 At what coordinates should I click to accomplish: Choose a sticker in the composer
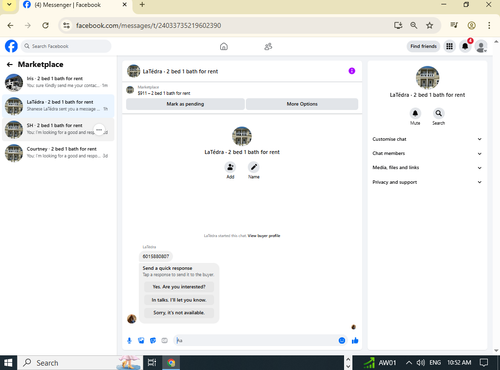pyautogui.click(x=153, y=340)
